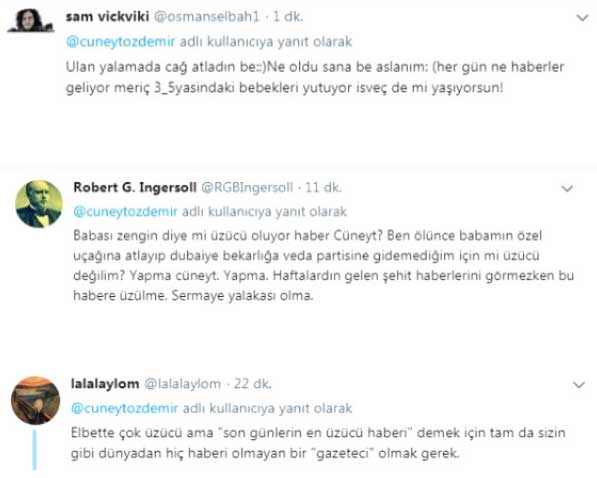Expand the more-options chevron on lalalaylom's tweet
Viewport: 597px width, 478px height.
(x=579, y=385)
